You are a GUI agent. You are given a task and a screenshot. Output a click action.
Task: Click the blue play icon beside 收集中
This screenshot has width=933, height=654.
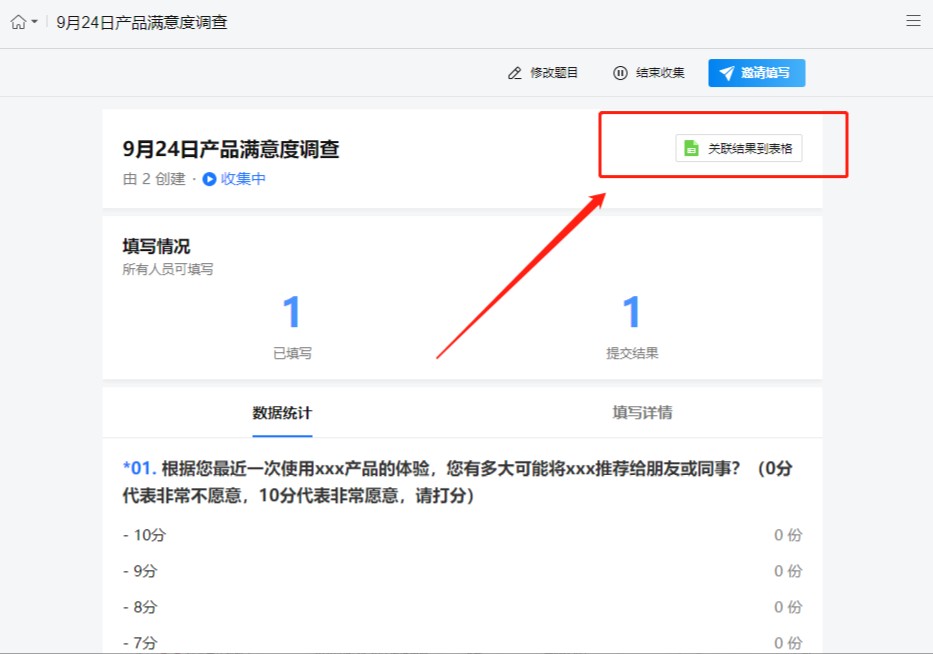click(x=210, y=179)
